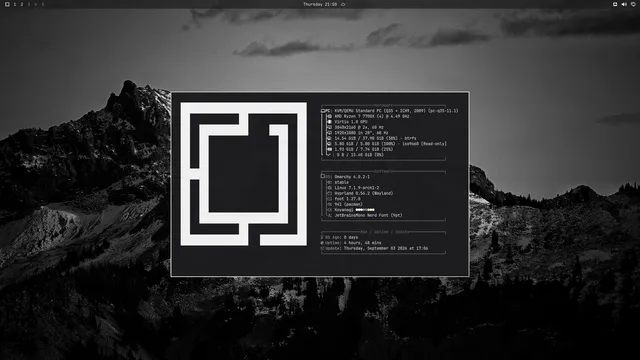This screenshot has height=360, width=640.
Task: Click the tray icon left of the speaker
Action: (x=615, y=4)
